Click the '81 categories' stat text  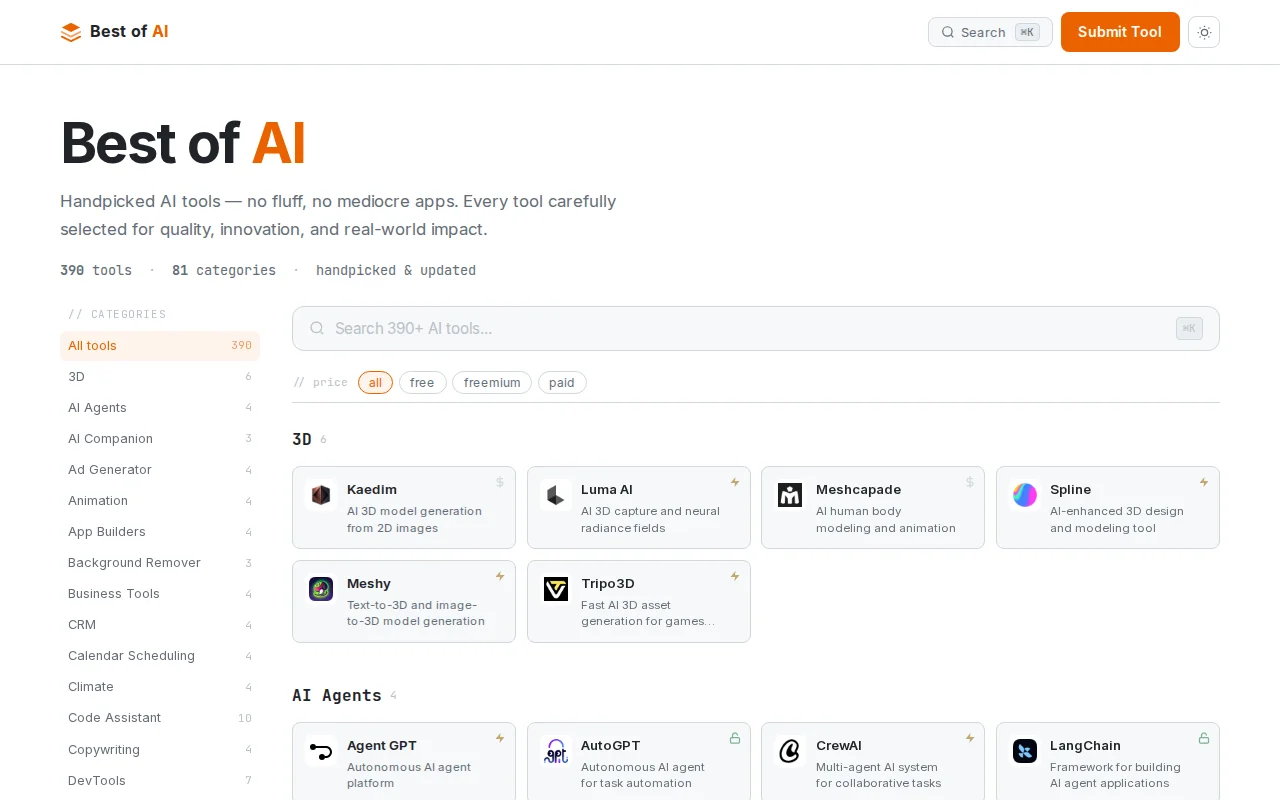224,270
